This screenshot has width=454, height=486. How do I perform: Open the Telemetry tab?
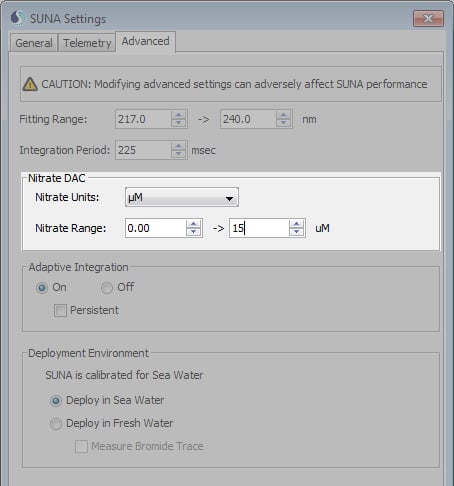tap(87, 43)
